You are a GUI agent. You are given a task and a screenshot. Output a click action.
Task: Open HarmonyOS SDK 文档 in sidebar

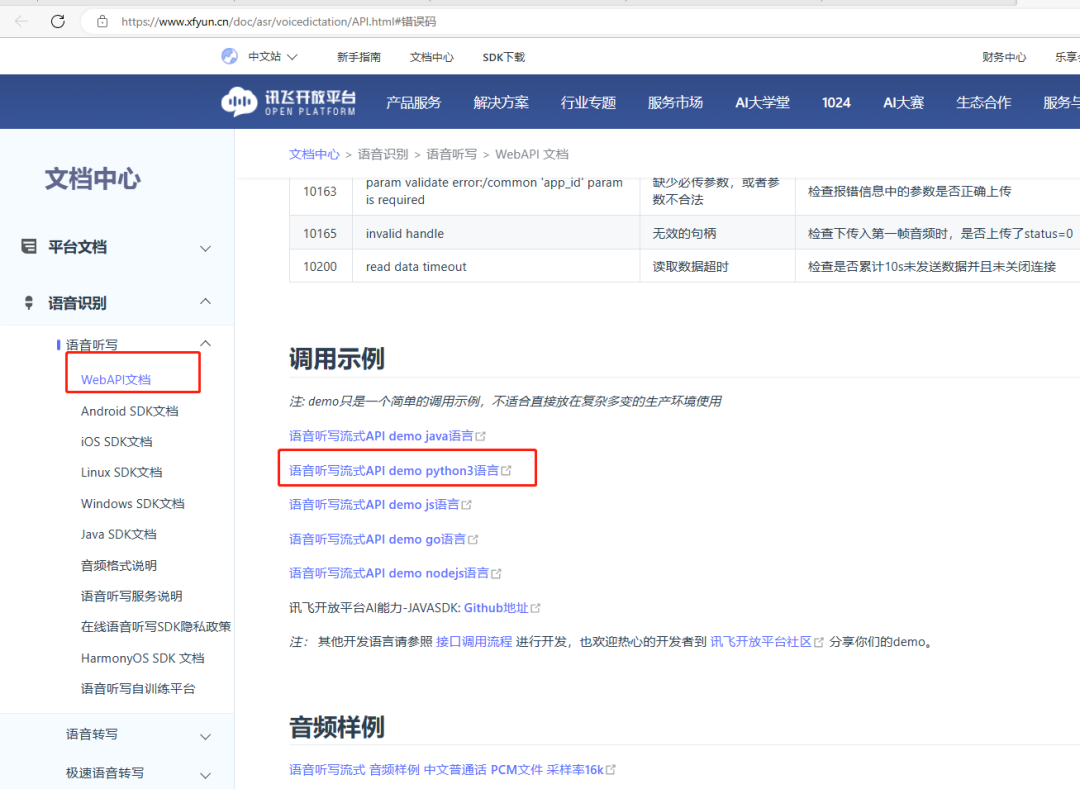(143, 658)
